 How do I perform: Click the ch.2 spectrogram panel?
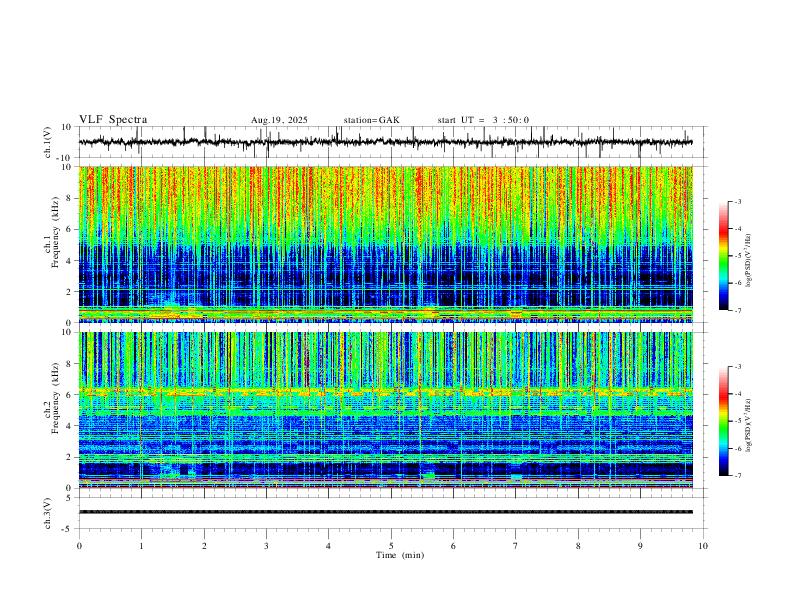(385, 410)
